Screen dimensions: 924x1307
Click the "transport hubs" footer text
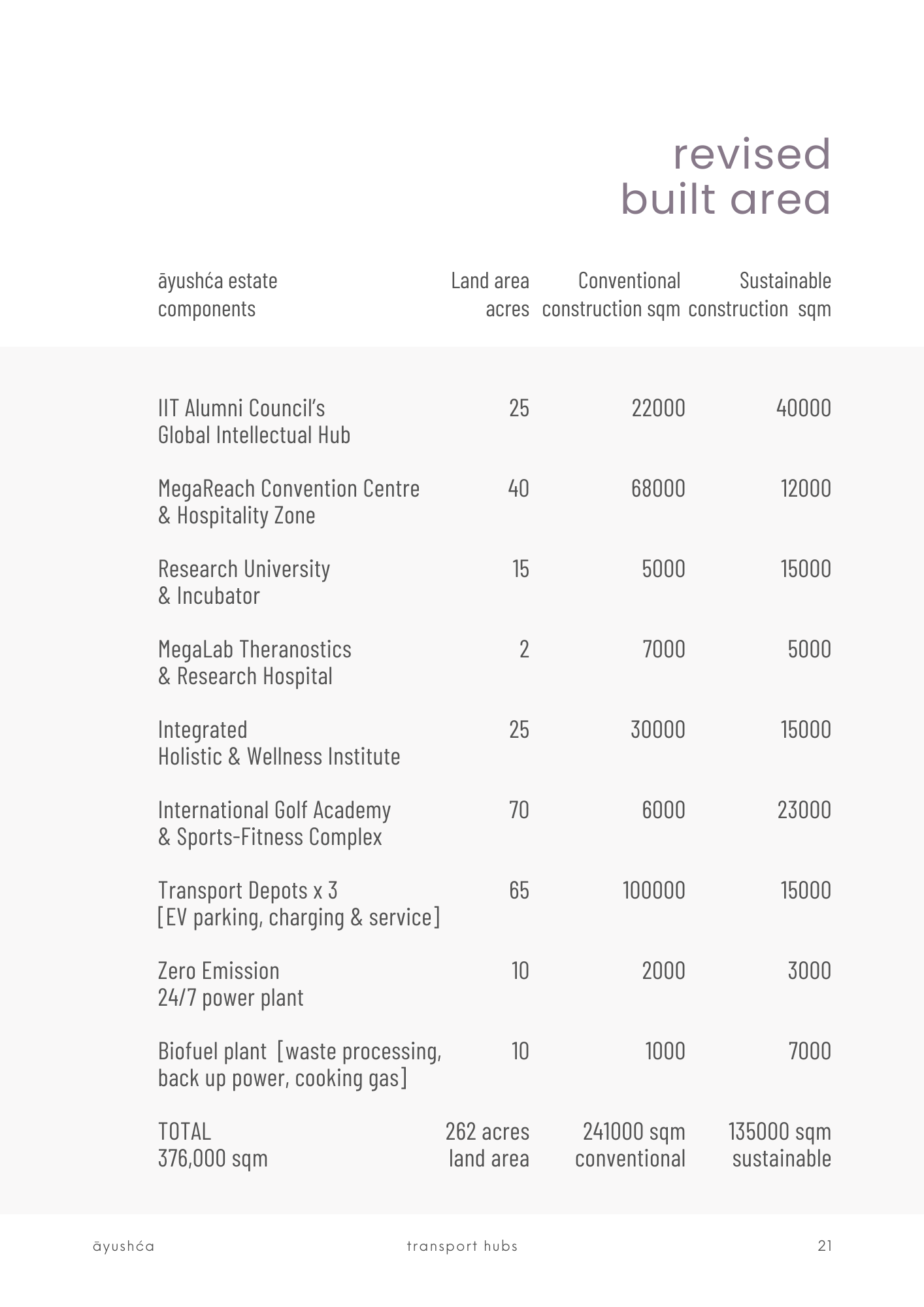[x=462, y=1246]
